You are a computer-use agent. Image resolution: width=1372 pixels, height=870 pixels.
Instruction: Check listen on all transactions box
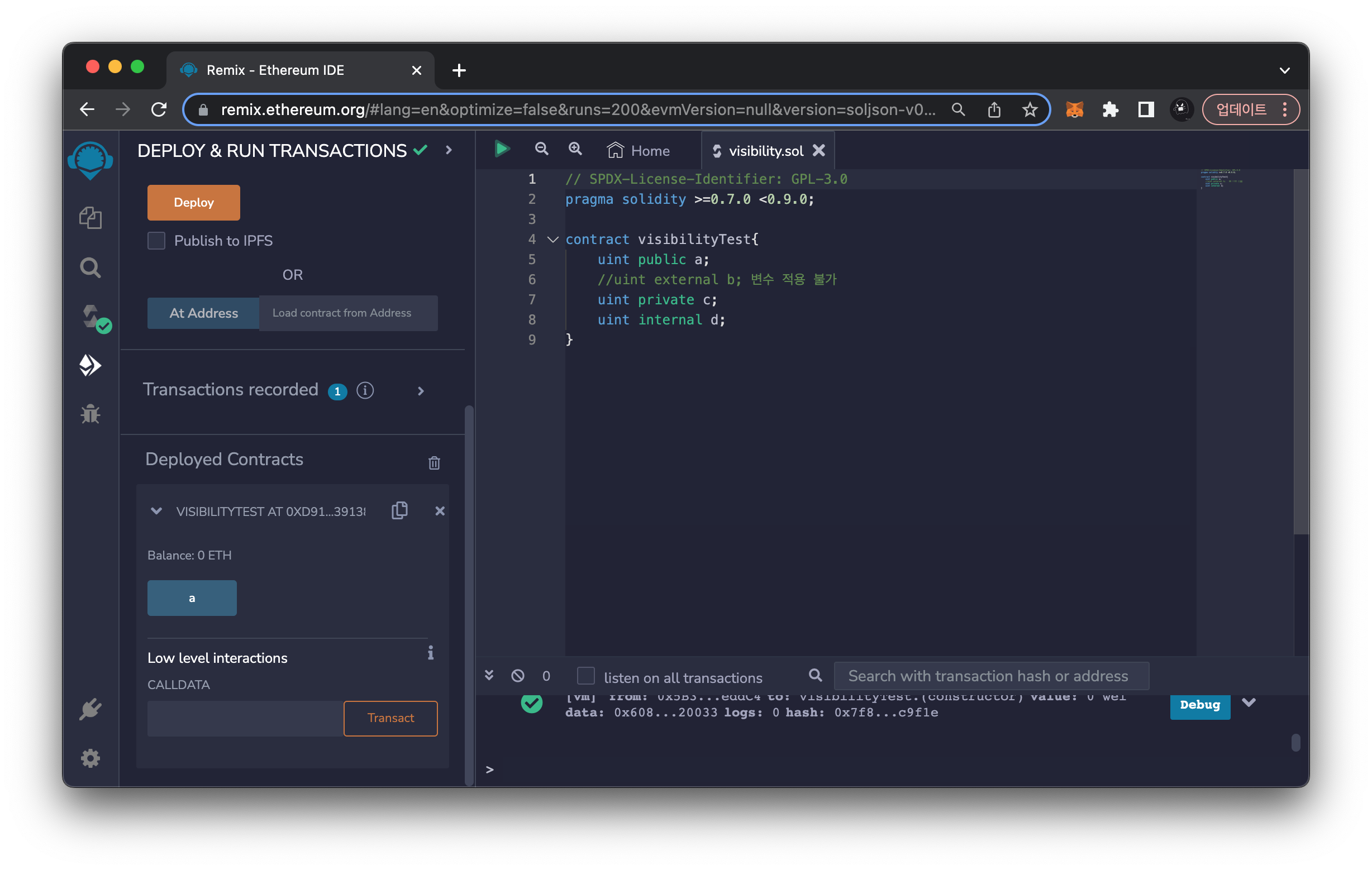pos(585,676)
